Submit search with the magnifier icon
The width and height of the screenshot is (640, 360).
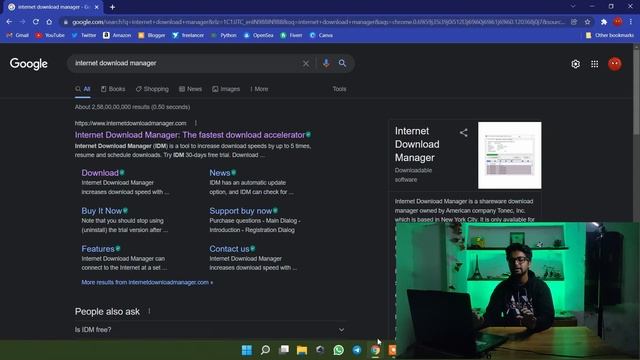point(342,63)
